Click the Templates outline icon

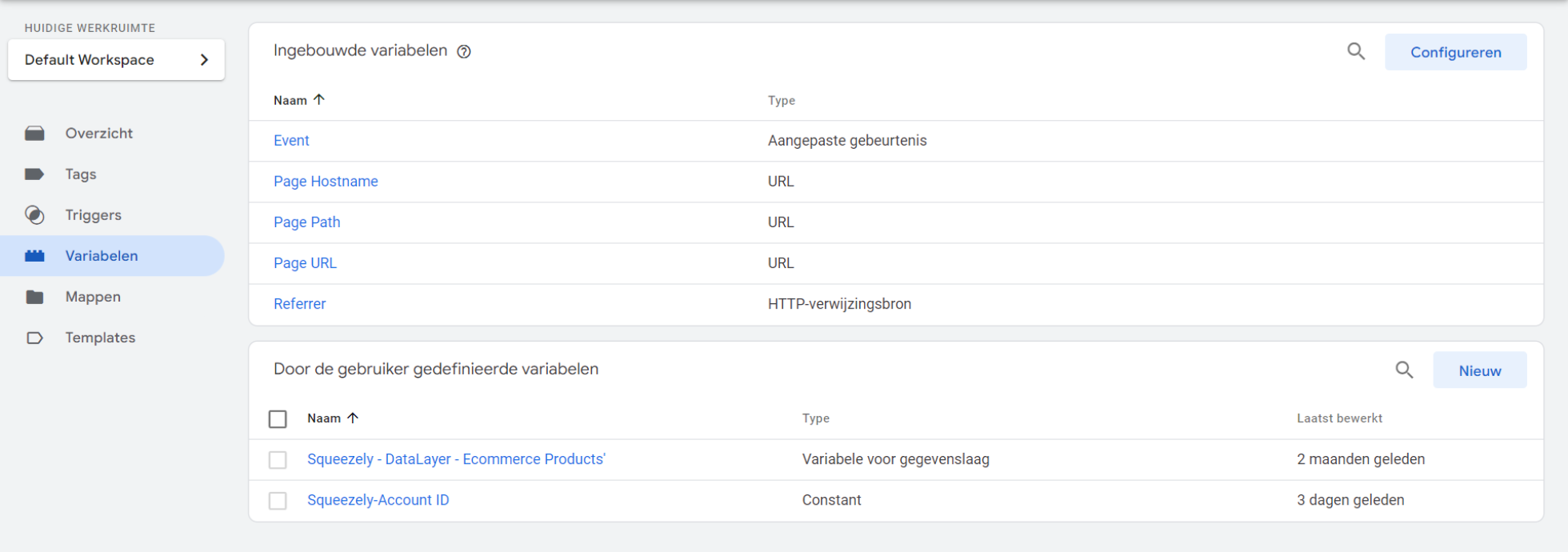[x=34, y=338]
